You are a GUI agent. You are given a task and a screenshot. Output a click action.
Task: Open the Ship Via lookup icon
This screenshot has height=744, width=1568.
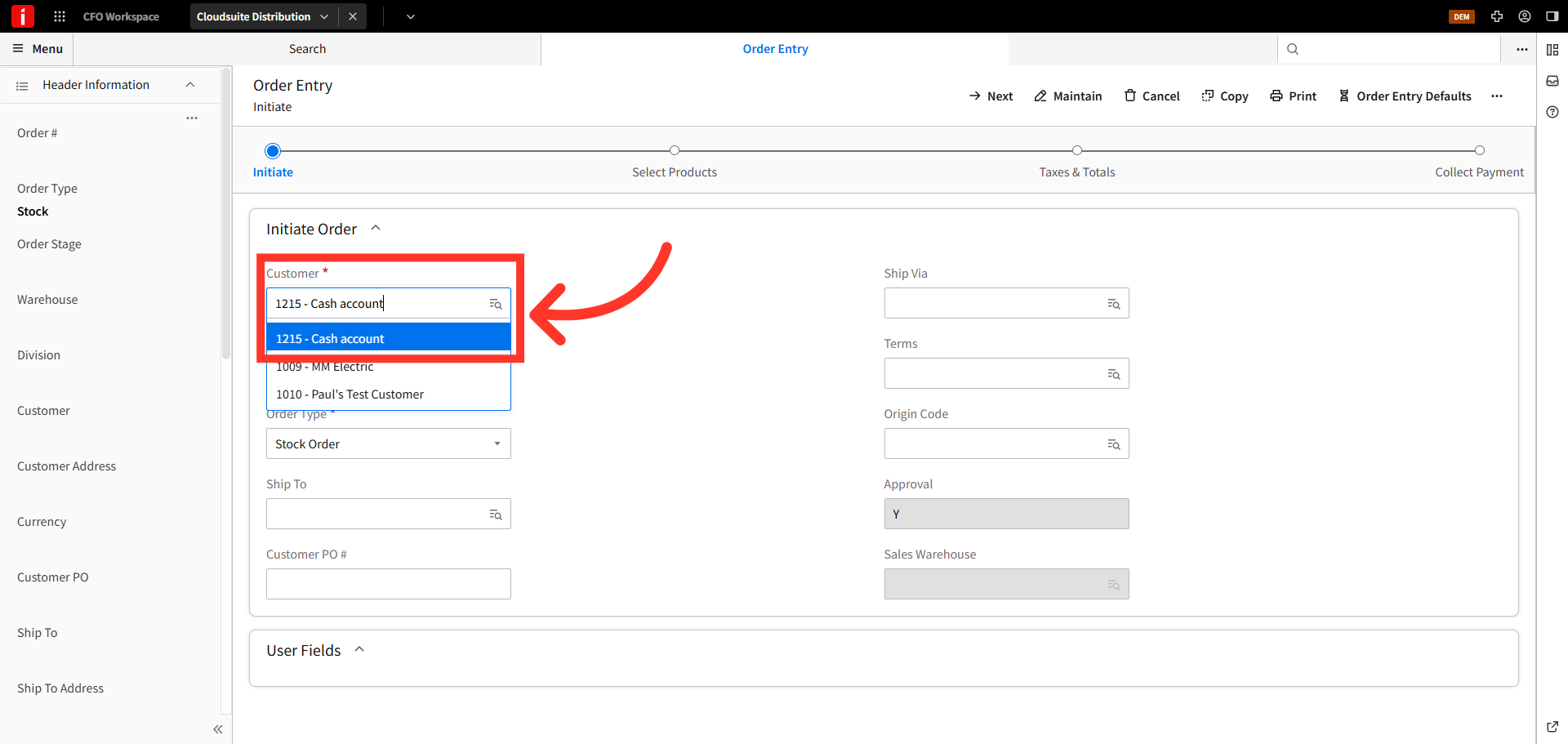[1114, 304]
